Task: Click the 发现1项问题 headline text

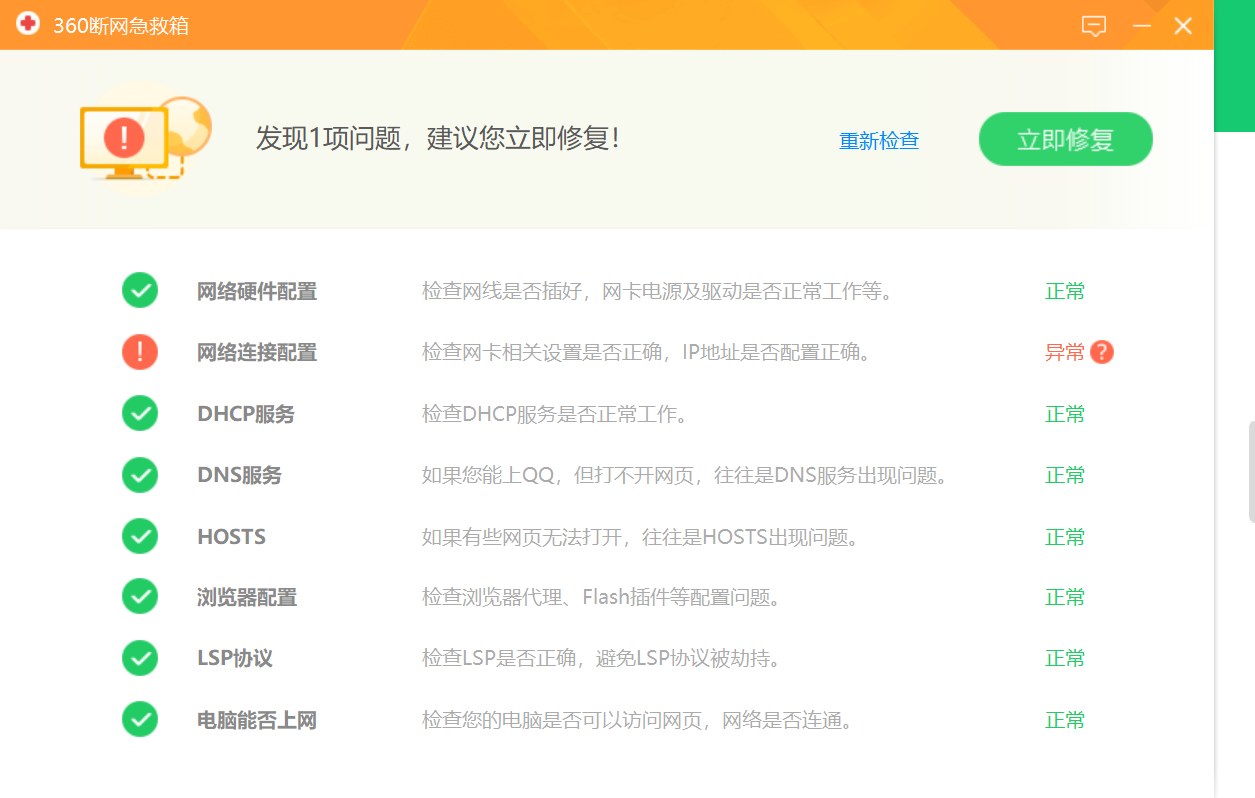Action: (437, 138)
